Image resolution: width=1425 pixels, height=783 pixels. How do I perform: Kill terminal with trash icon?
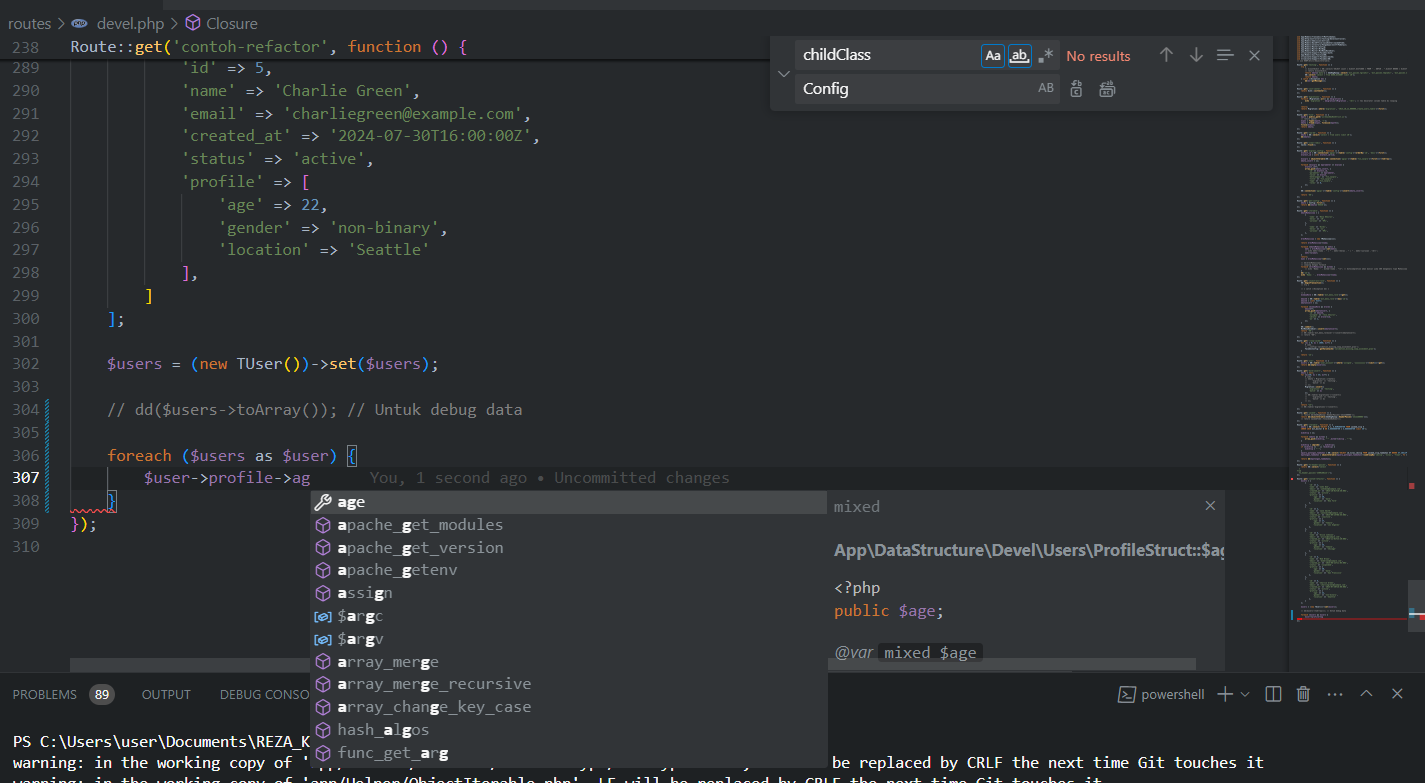point(1303,694)
